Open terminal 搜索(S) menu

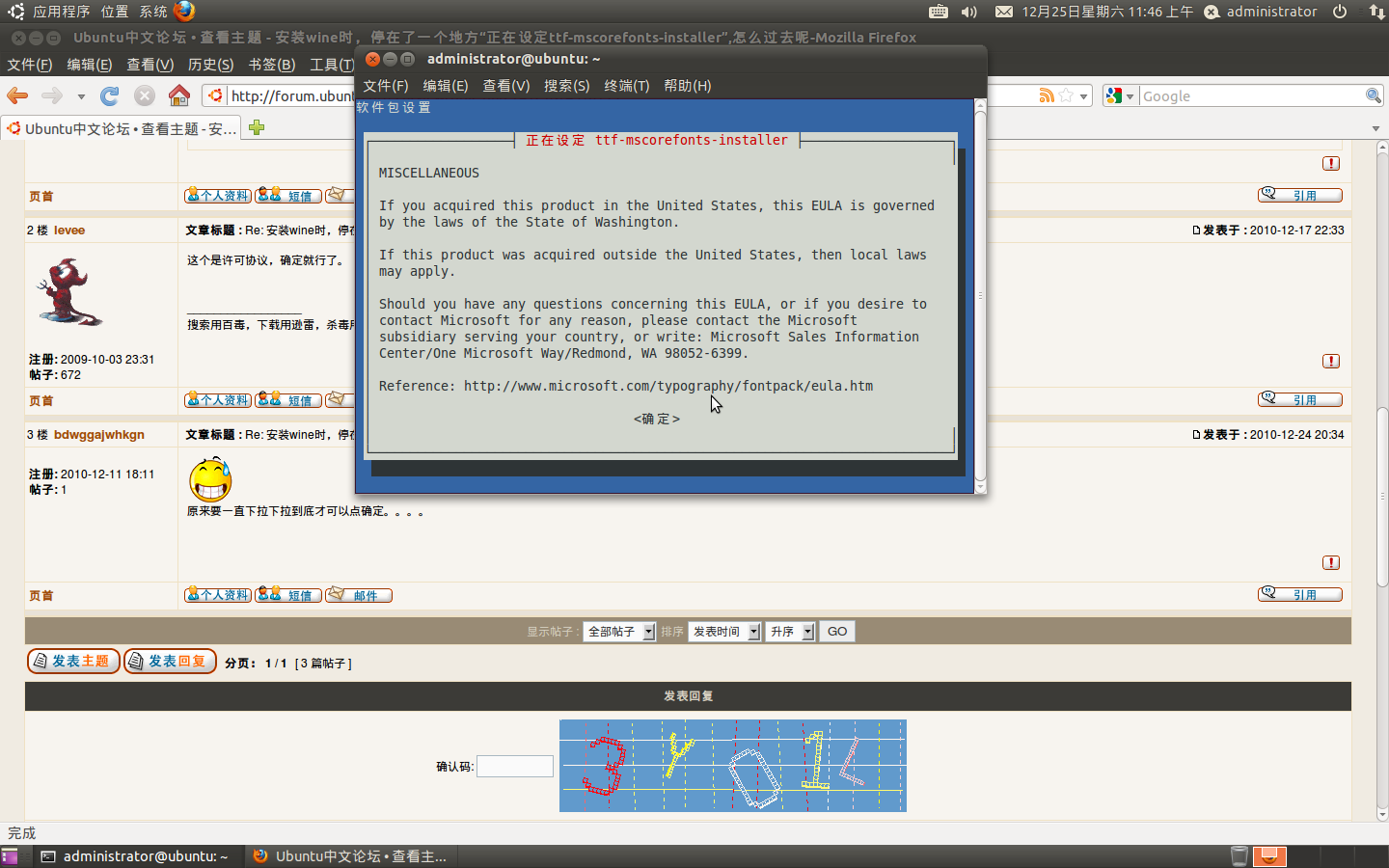click(x=567, y=86)
